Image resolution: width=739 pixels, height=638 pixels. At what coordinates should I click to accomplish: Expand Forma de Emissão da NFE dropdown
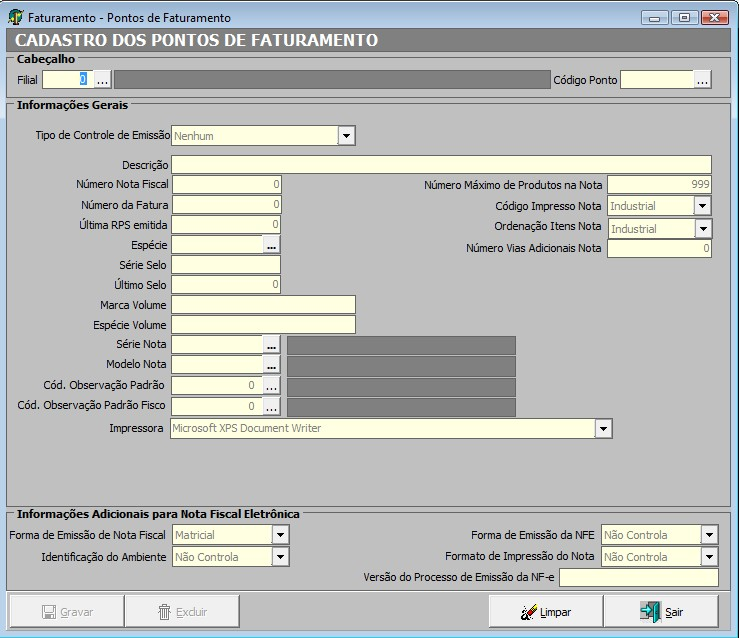coord(709,535)
